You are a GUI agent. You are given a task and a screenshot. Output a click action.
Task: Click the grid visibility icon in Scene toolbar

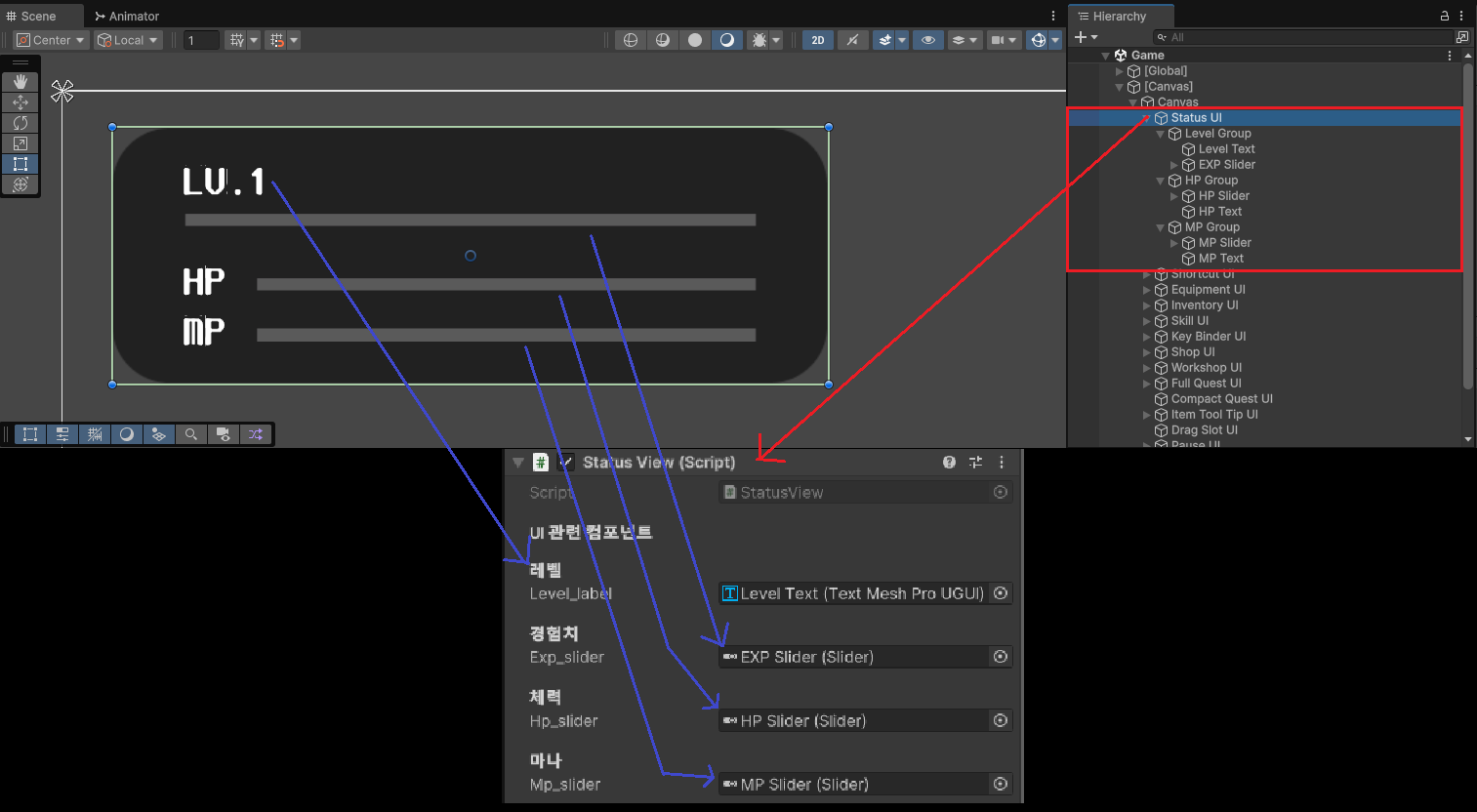click(x=236, y=40)
